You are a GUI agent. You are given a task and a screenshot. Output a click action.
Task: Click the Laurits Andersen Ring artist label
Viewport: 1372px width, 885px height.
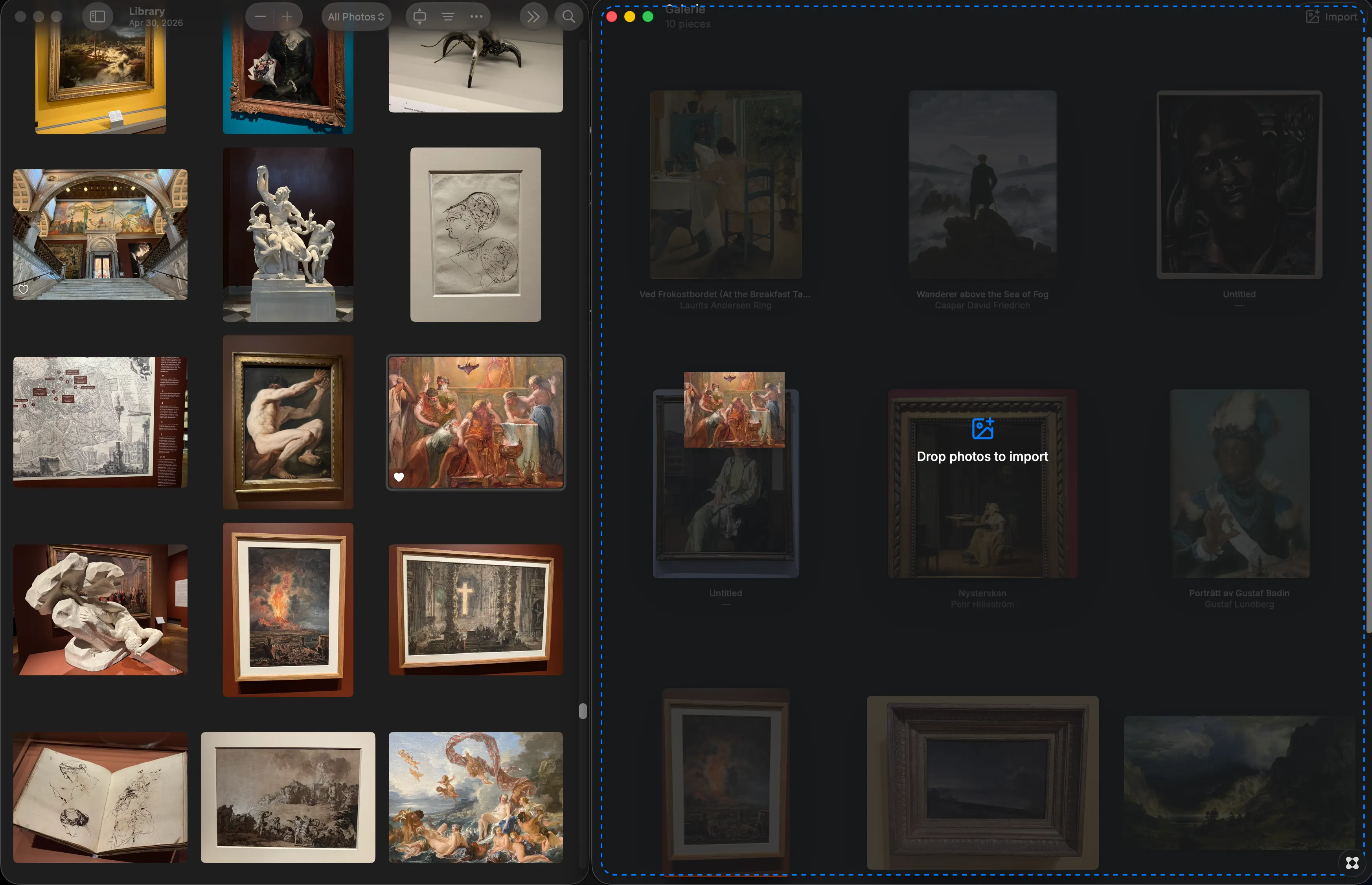[725, 306]
